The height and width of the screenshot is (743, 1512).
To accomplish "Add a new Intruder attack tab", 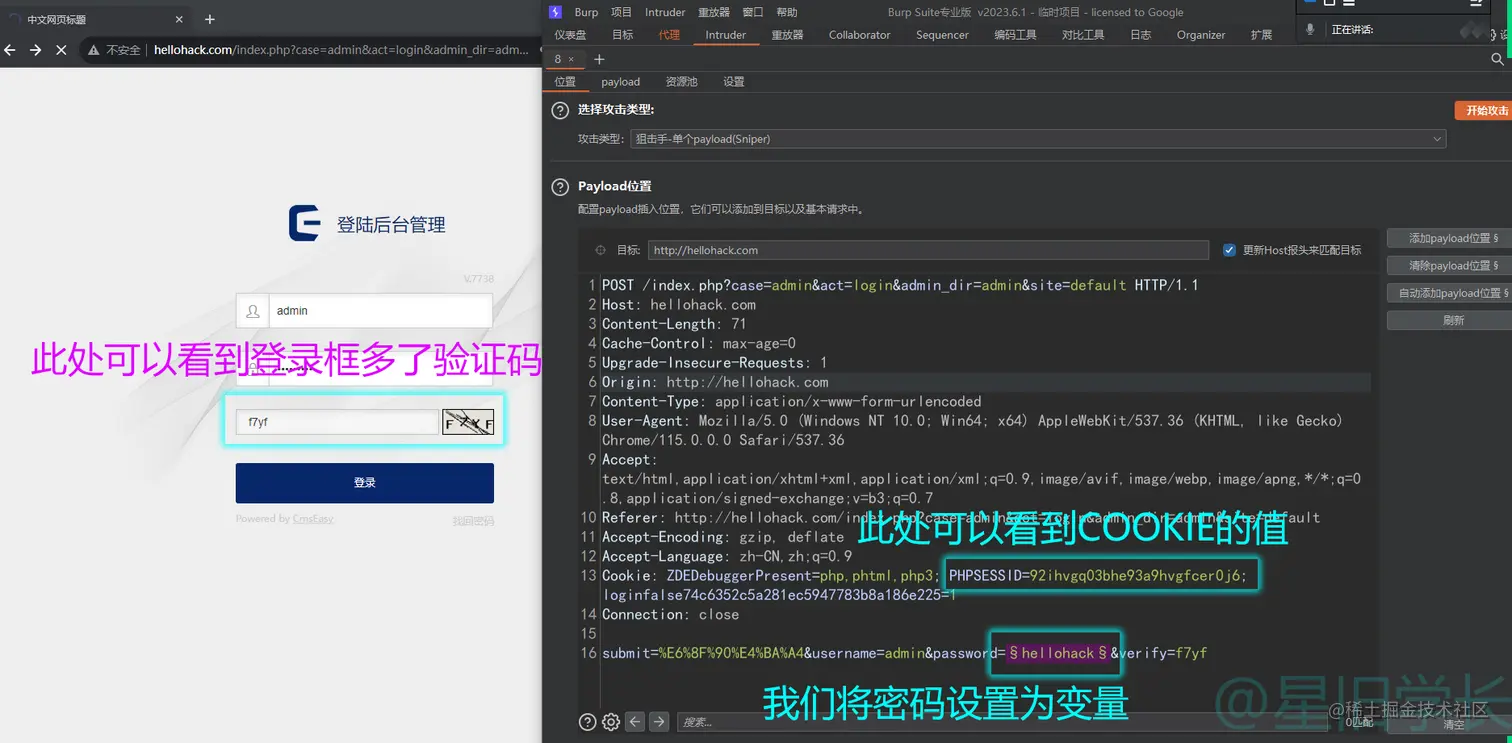I will tap(599, 59).
